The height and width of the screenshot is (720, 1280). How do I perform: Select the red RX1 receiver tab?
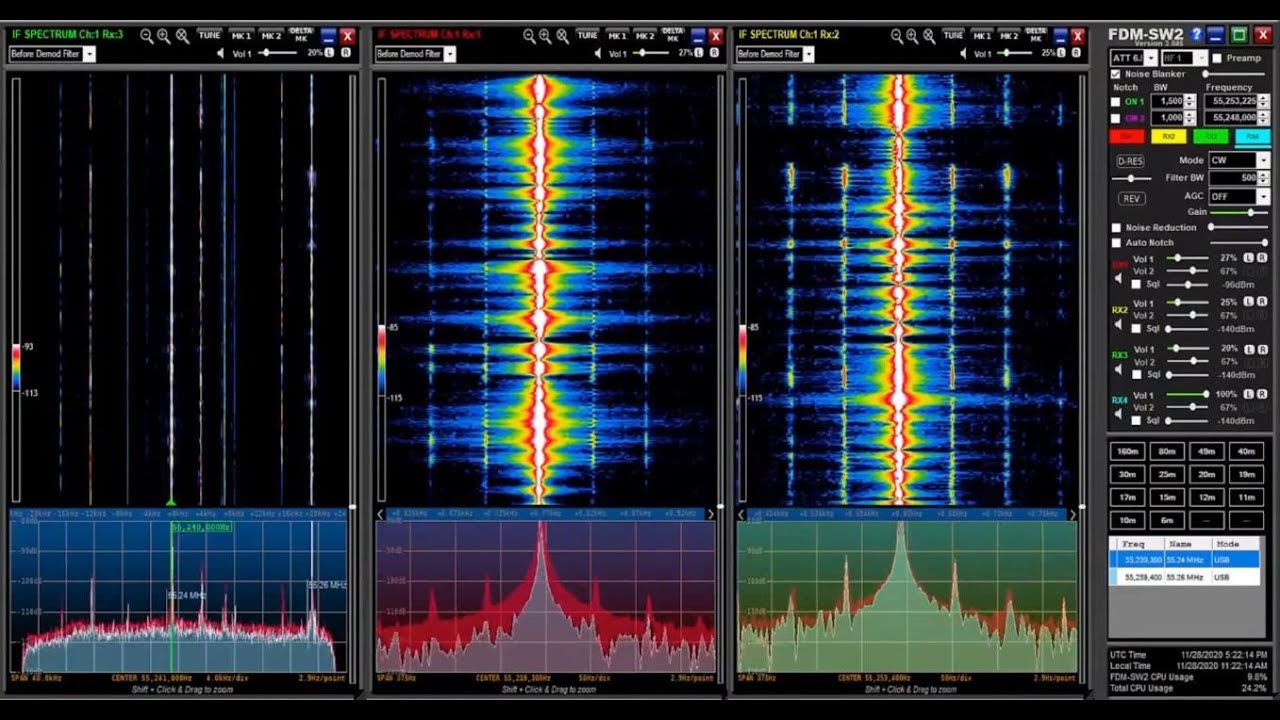1127,136
